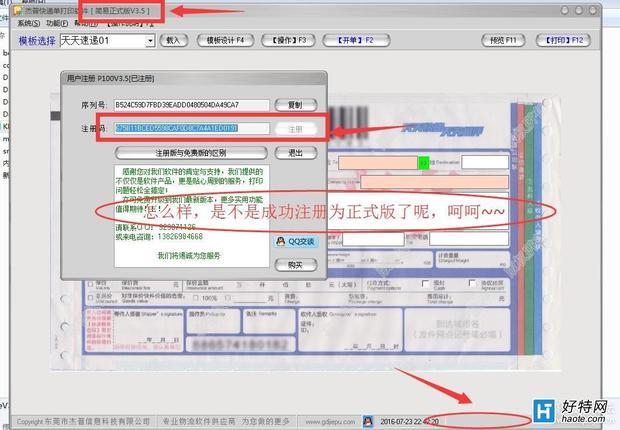The image size is (620, 430).
Task: Click the Copyright 东莞市杰普信息科技有限公司 status text
Action: click(83, 422)
